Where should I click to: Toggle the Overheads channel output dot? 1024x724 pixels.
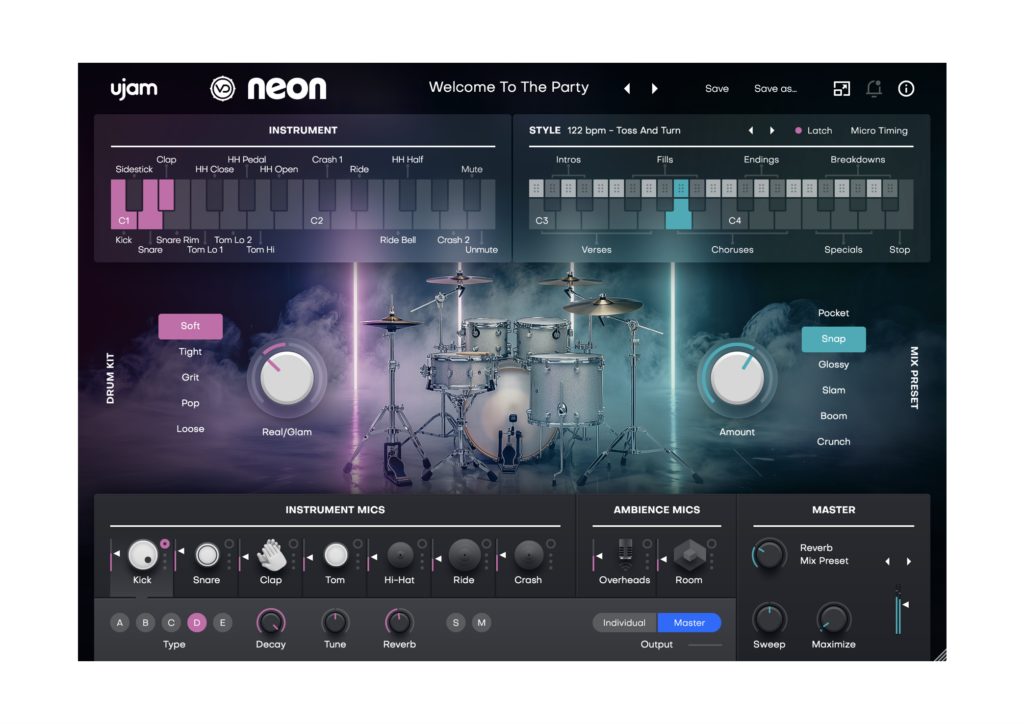[647, 543]
